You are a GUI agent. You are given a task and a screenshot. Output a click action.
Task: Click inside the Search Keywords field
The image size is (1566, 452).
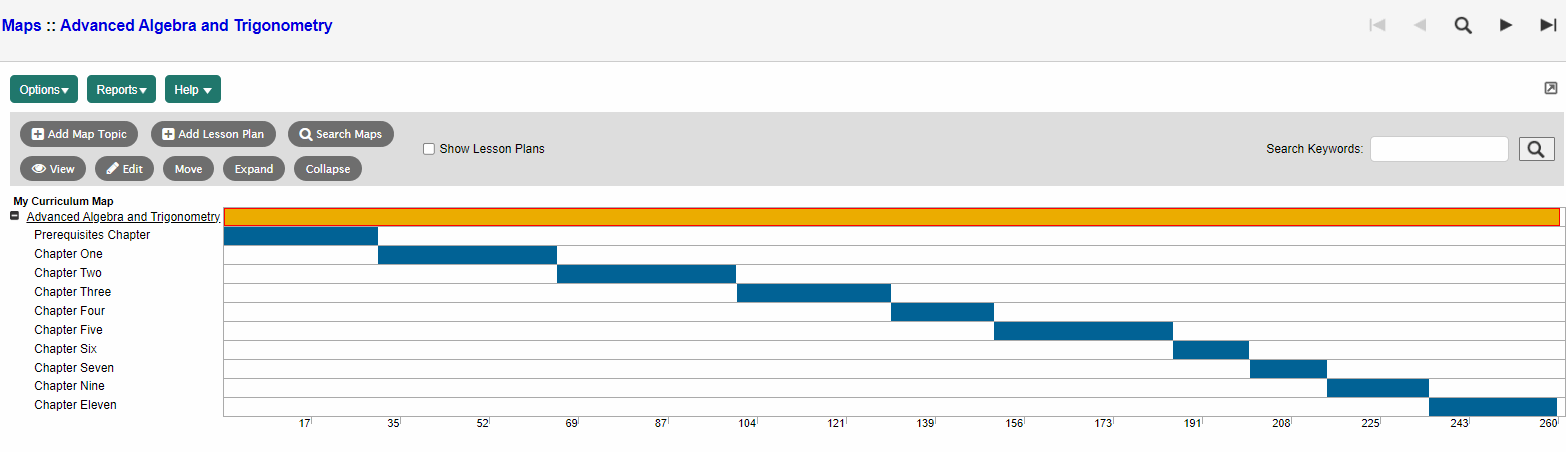pos(1438,149)
